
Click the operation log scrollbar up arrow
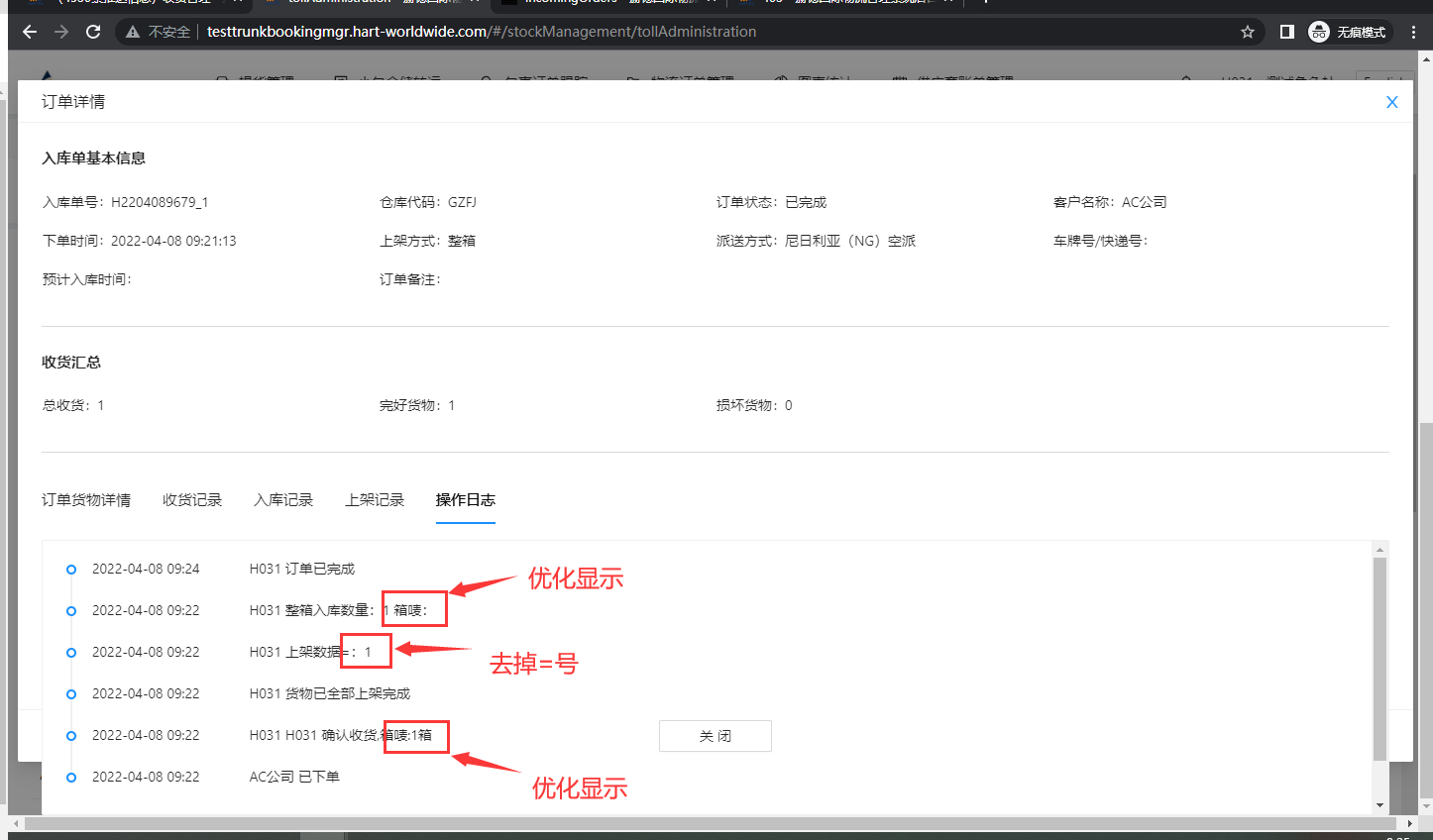click(1379, 549)
